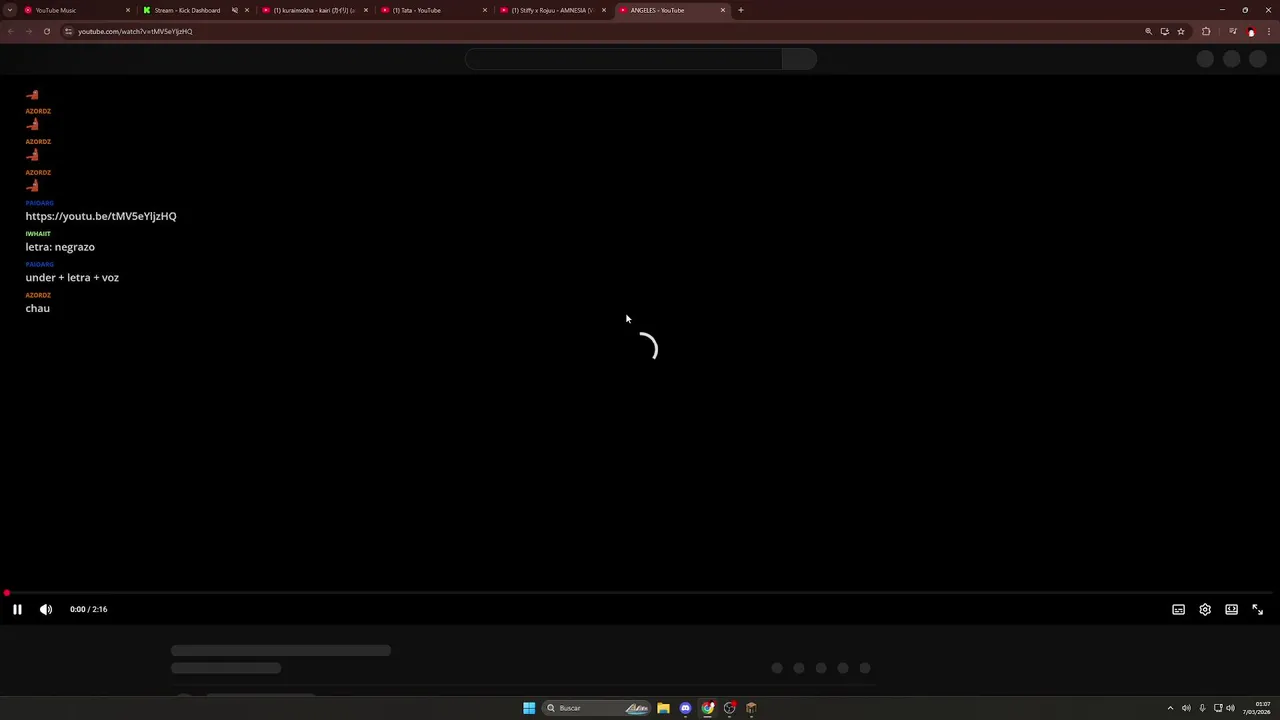Open the media controls icon in toolbar

point(1232,31)
